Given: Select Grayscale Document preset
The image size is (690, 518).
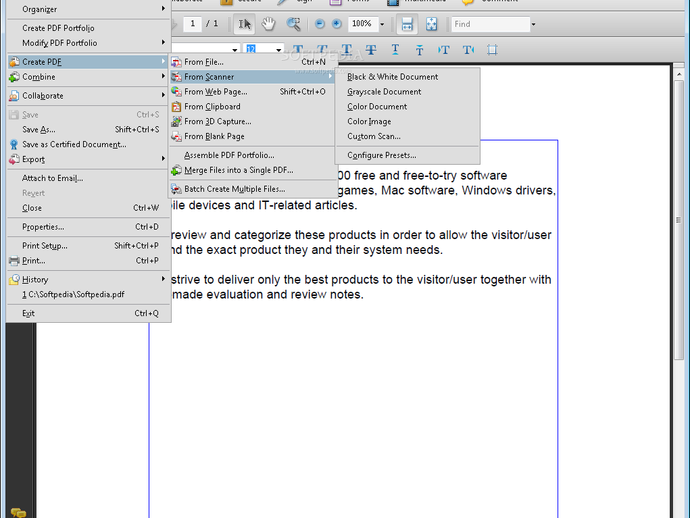Looking at the screenshot, I should point(407,92).
